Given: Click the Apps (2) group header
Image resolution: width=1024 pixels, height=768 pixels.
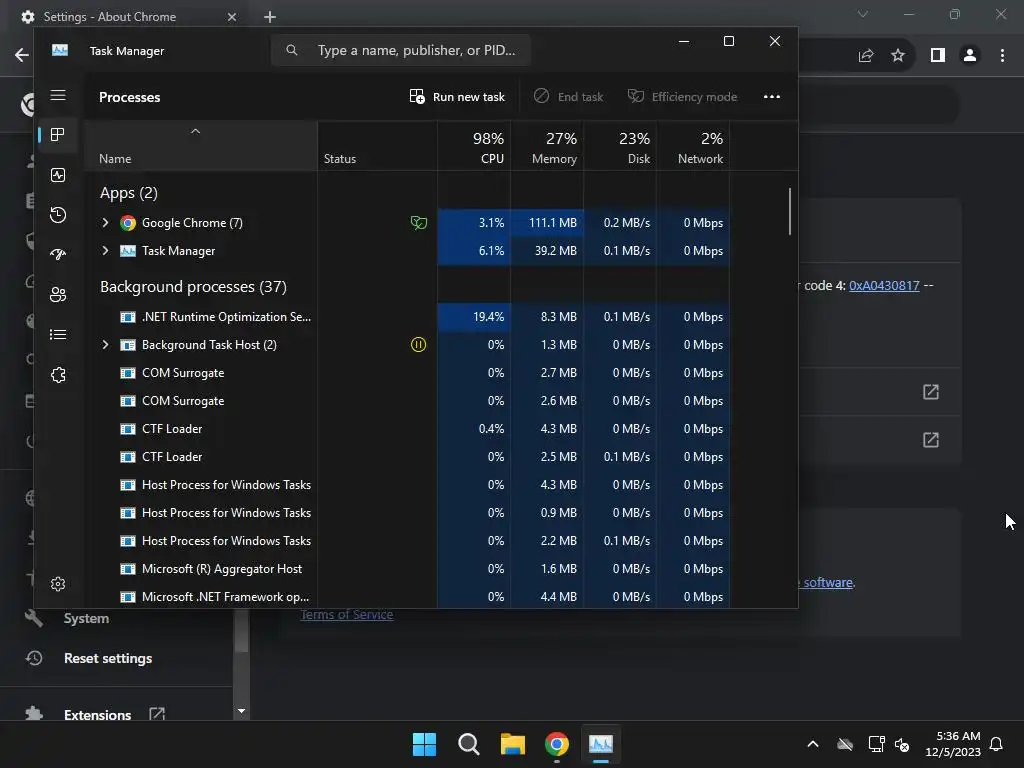Looking at the screenshot, I should [129, 193].
